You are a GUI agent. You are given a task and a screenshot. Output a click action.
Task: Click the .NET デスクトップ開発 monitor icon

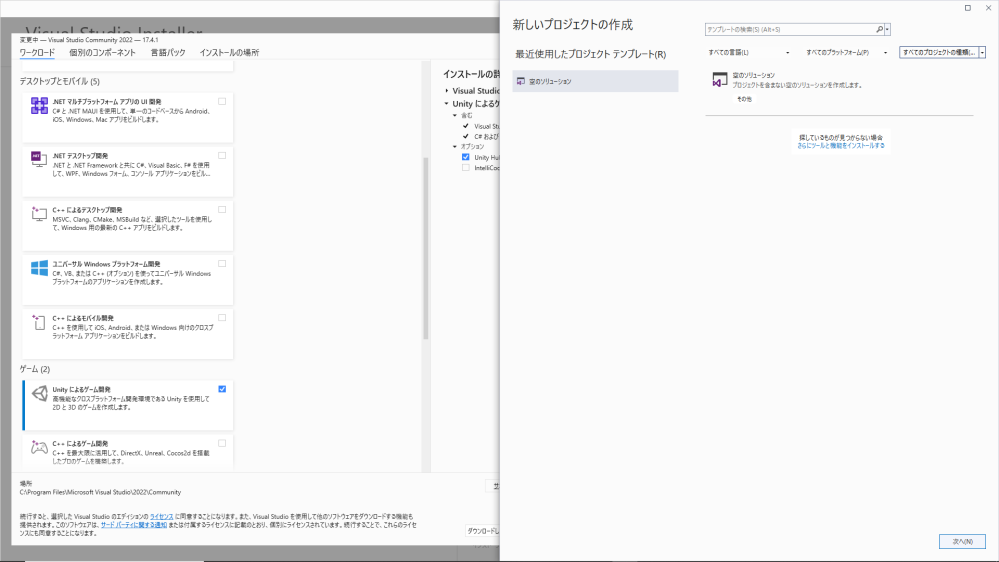(40, 160)
